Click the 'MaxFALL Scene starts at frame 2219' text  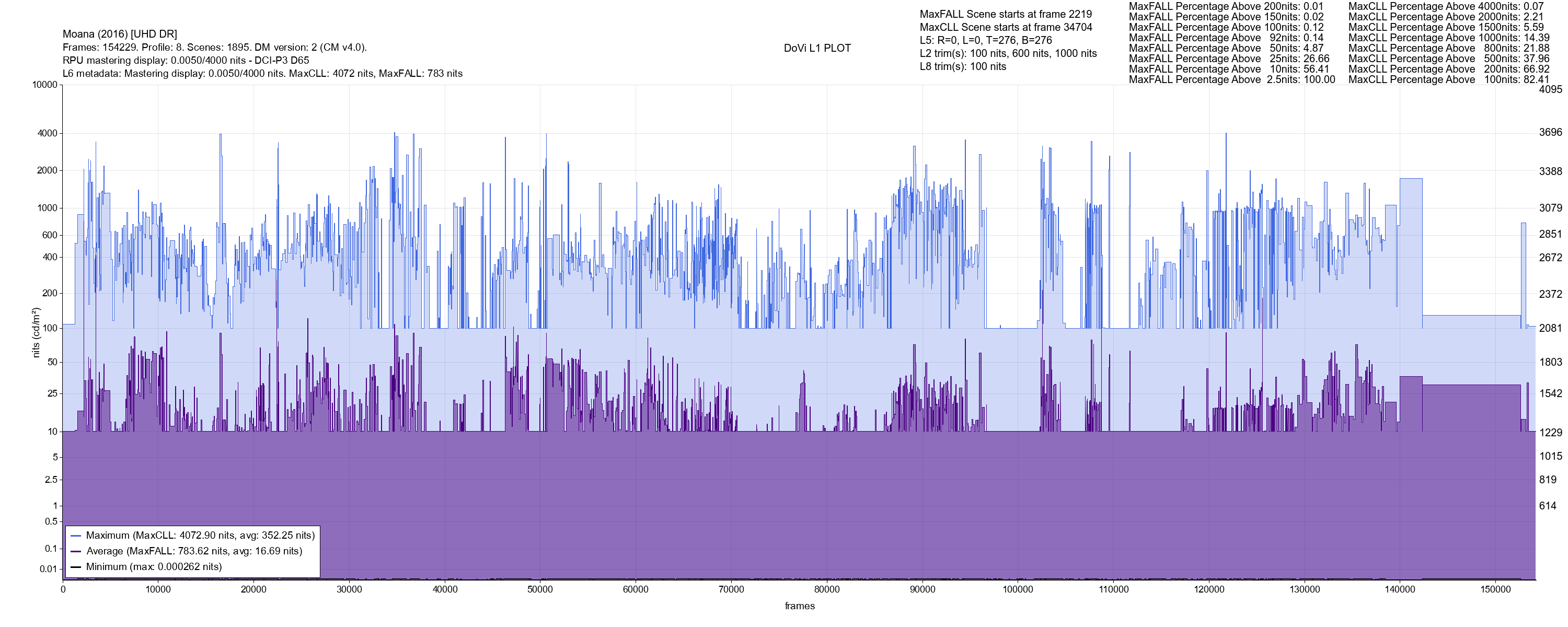click(x=1006, y=14)
